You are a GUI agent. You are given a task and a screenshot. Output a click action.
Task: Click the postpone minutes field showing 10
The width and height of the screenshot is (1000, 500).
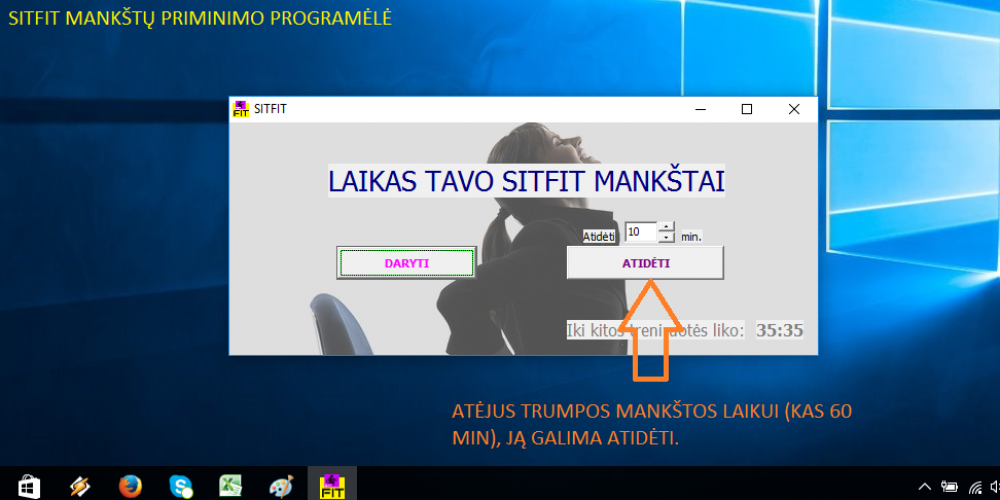coord(641,232)
